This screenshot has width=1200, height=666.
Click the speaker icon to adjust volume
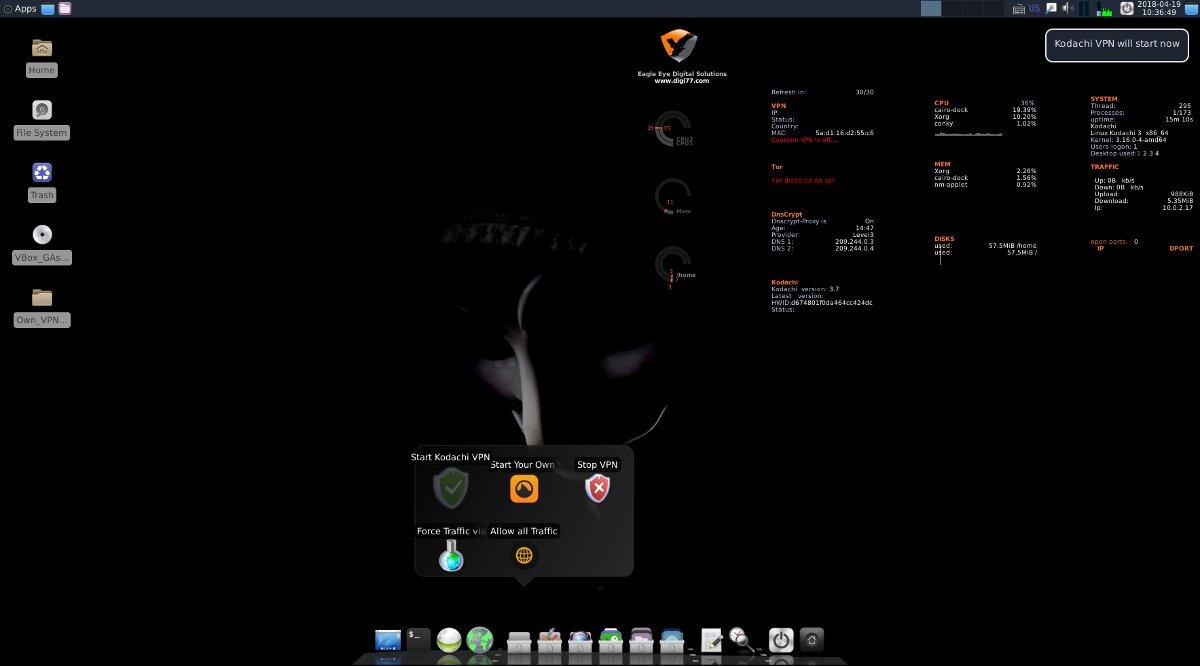[1066, 8]
